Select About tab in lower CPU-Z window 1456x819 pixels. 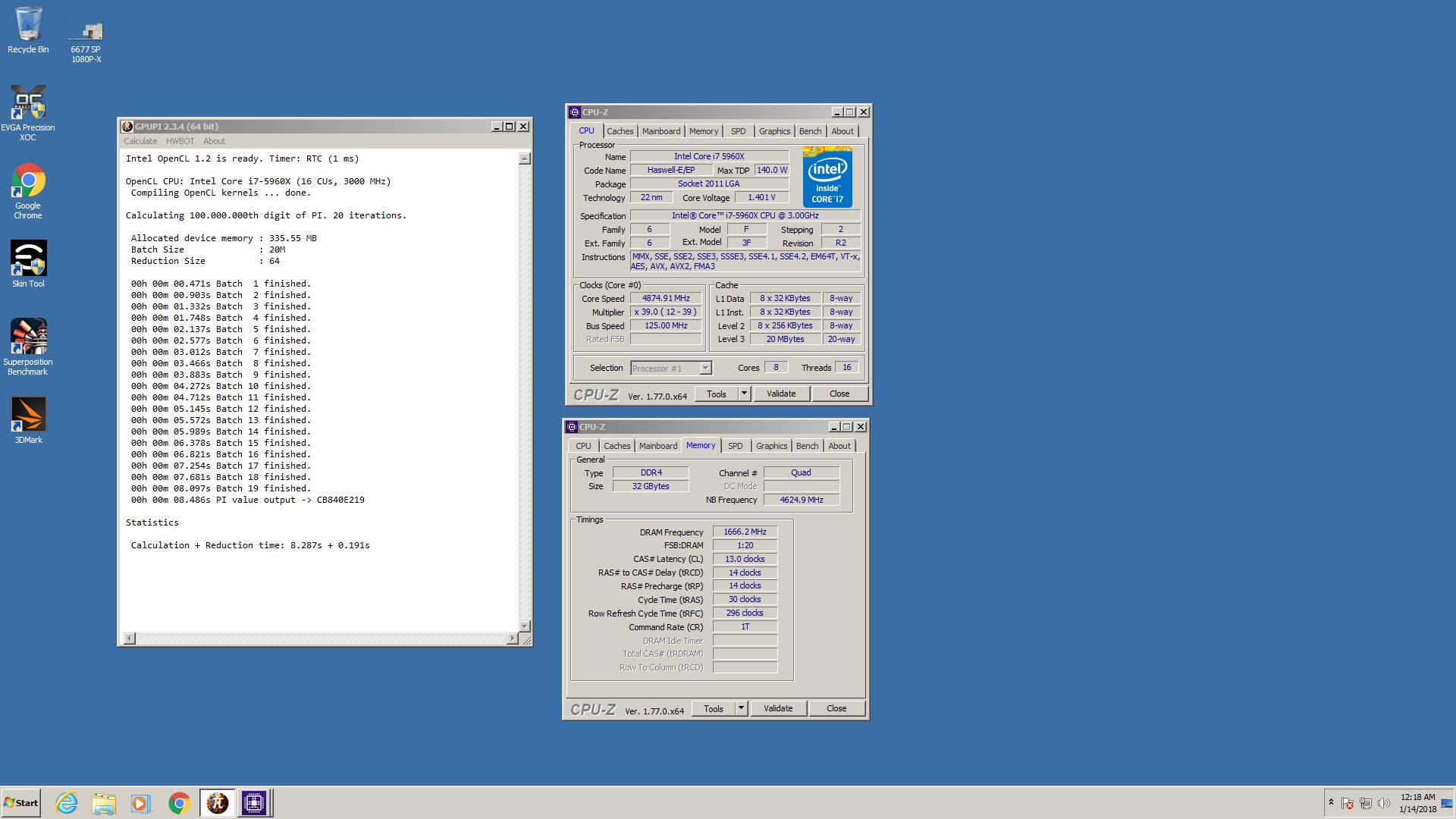pyautogui.click(x=839, y=446)
